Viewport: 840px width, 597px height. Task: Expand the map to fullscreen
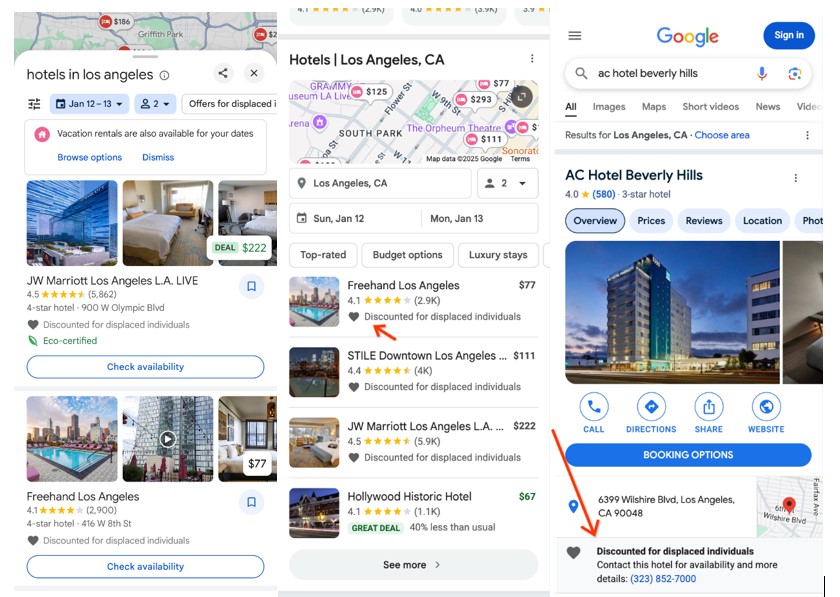(x=521, y=96)
